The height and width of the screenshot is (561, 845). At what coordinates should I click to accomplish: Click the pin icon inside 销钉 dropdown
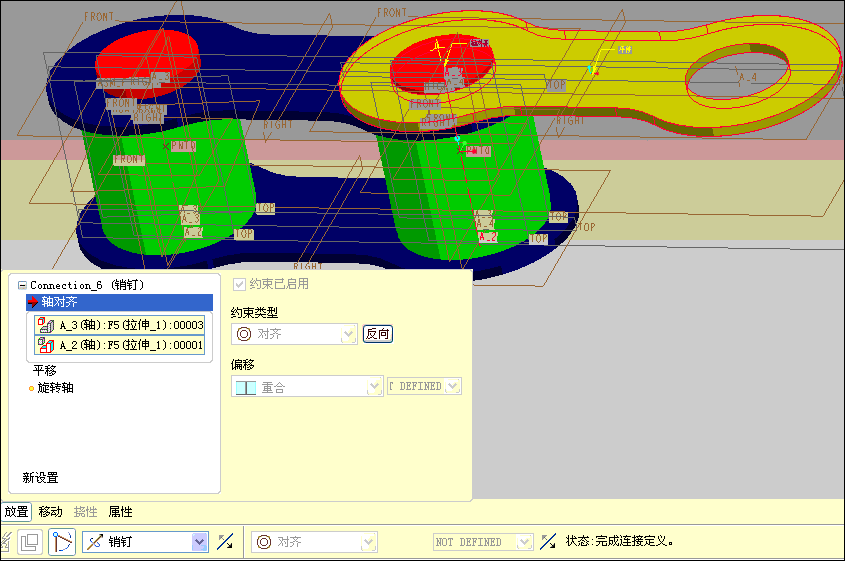coord(95,542)
